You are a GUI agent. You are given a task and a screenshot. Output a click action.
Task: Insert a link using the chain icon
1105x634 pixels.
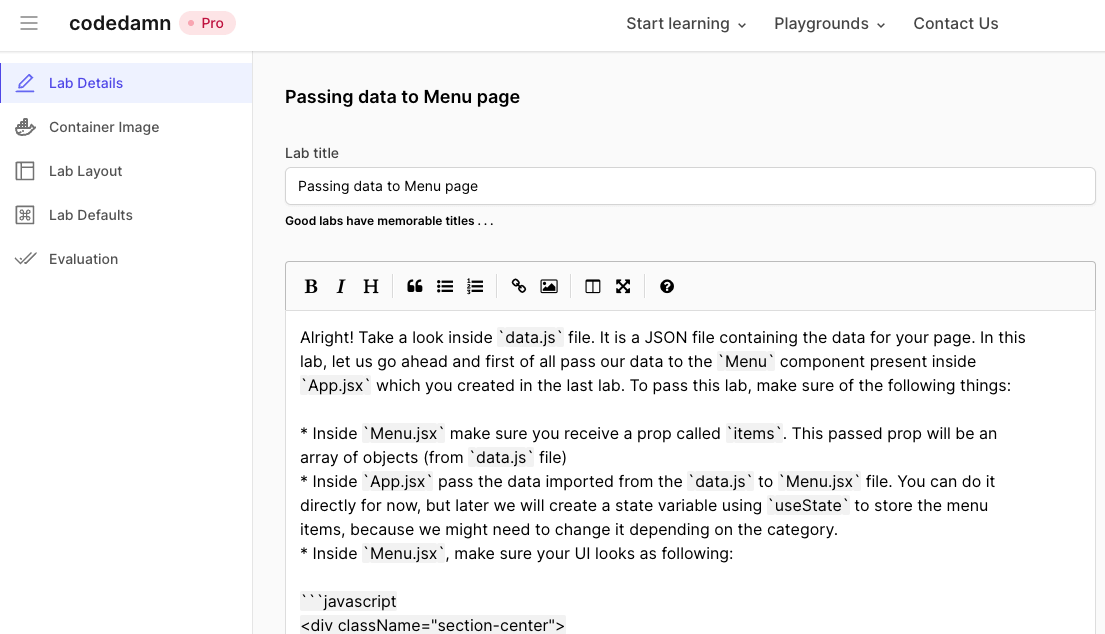click(519, 287)
